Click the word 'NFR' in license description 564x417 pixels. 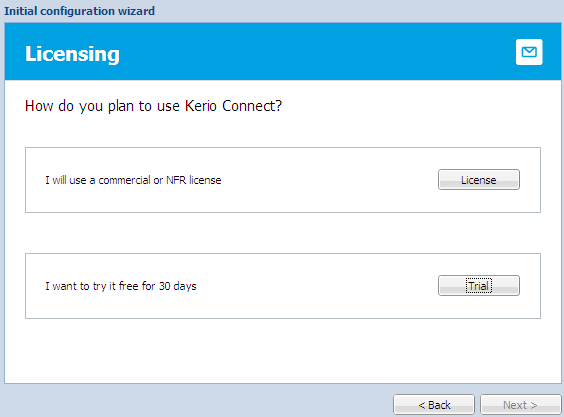[x=176, y=180]
